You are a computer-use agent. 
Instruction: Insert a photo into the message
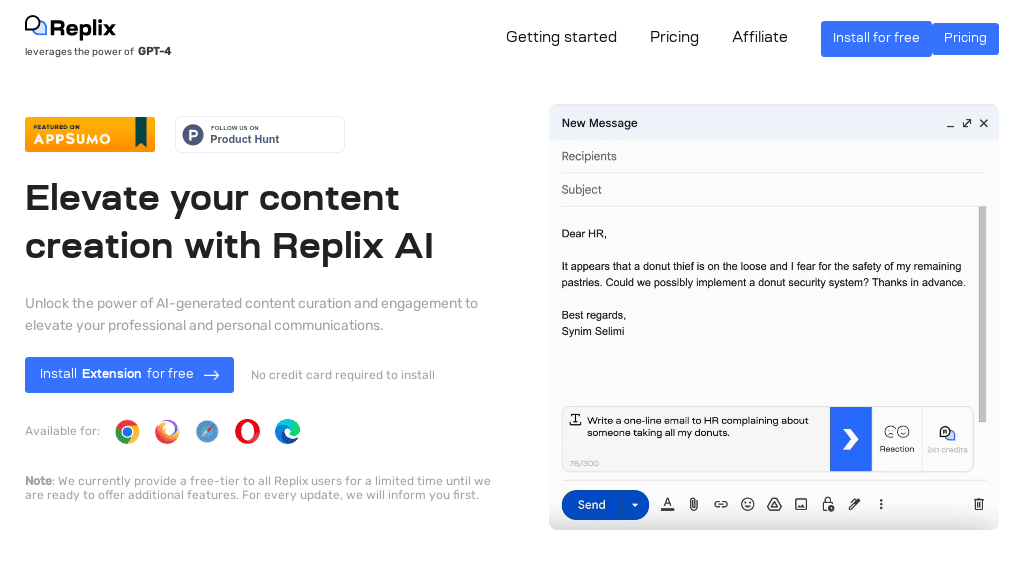(801, 504)
